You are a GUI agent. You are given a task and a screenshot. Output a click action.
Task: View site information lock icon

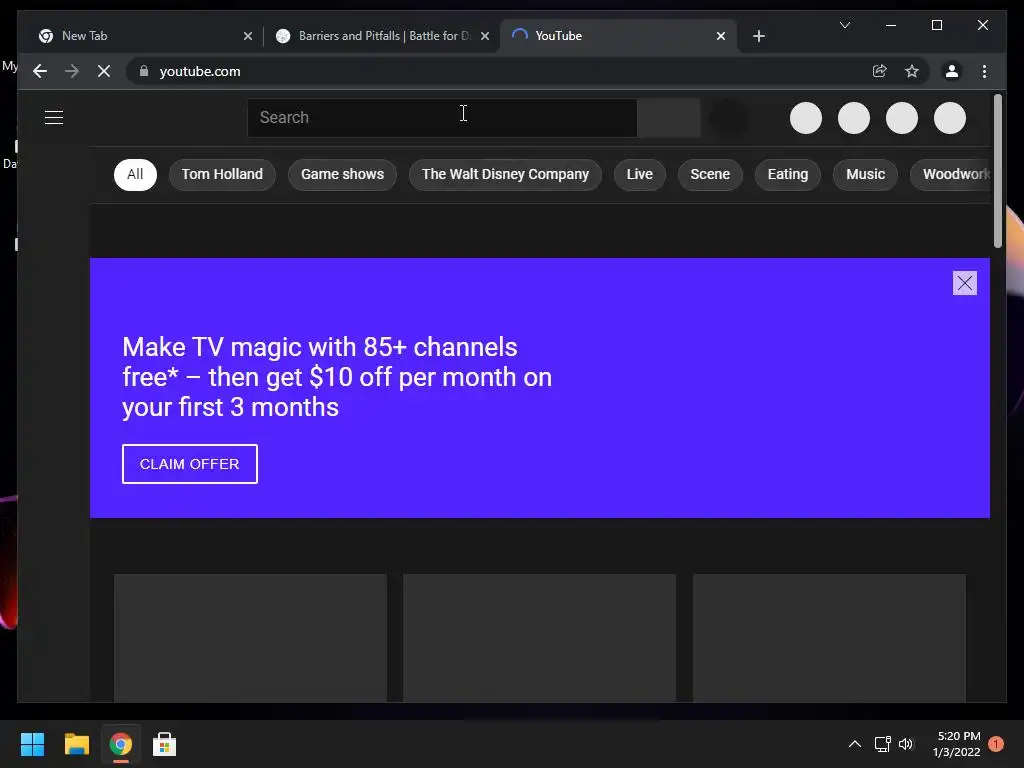click(x=144, y=71)
